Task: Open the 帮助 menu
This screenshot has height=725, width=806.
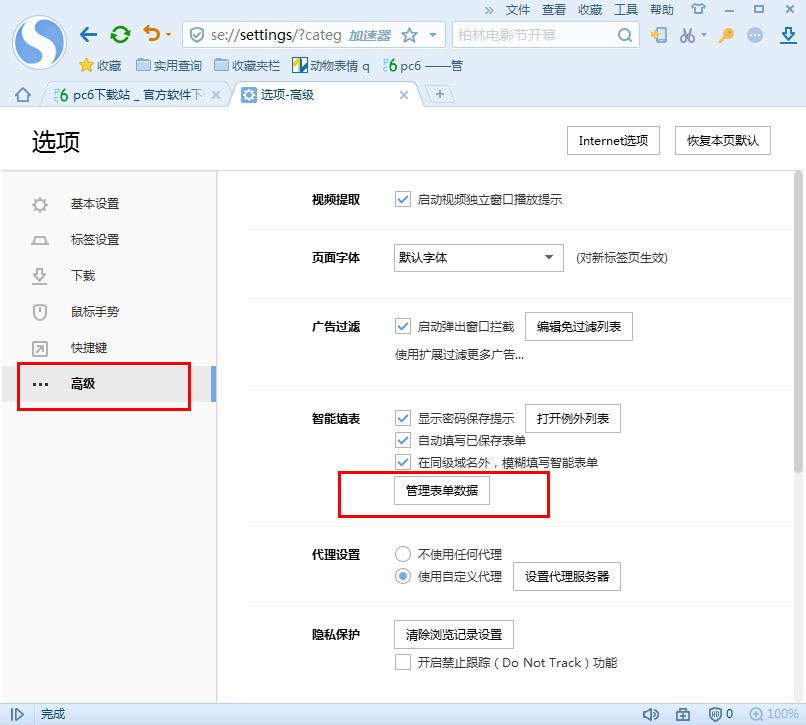Action: point(663,10)
